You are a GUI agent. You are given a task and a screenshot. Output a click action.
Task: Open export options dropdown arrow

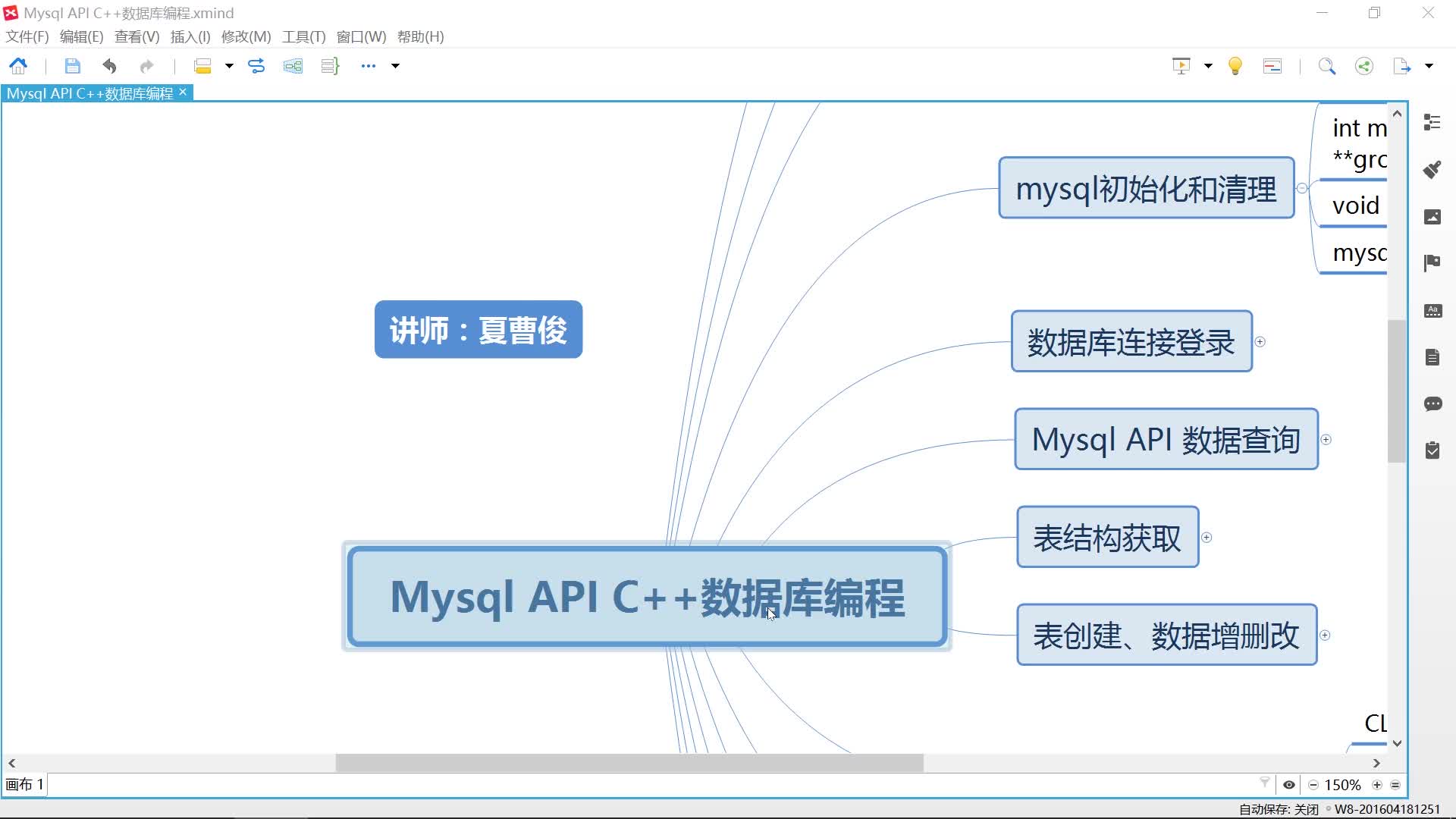coord(1429,66)
